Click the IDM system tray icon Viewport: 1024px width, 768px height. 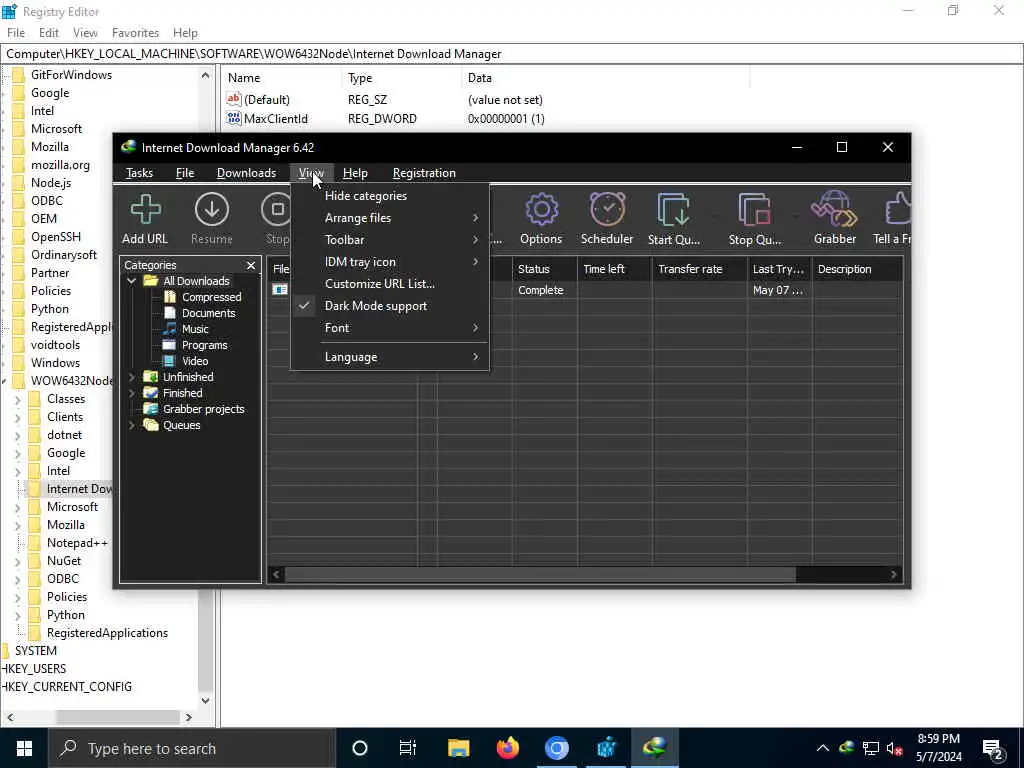847,748
